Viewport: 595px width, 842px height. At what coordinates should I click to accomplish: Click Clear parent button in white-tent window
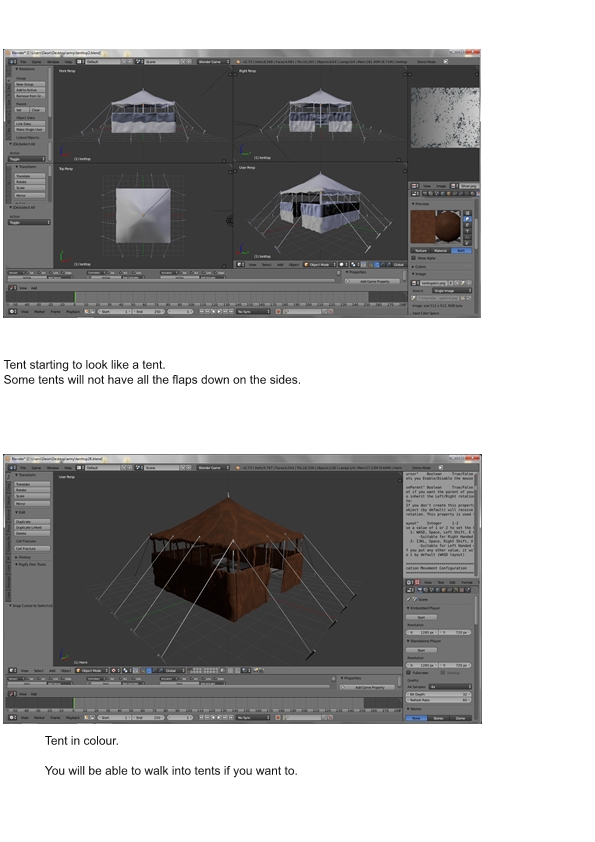pyautogui.click(x=38, y=110)
